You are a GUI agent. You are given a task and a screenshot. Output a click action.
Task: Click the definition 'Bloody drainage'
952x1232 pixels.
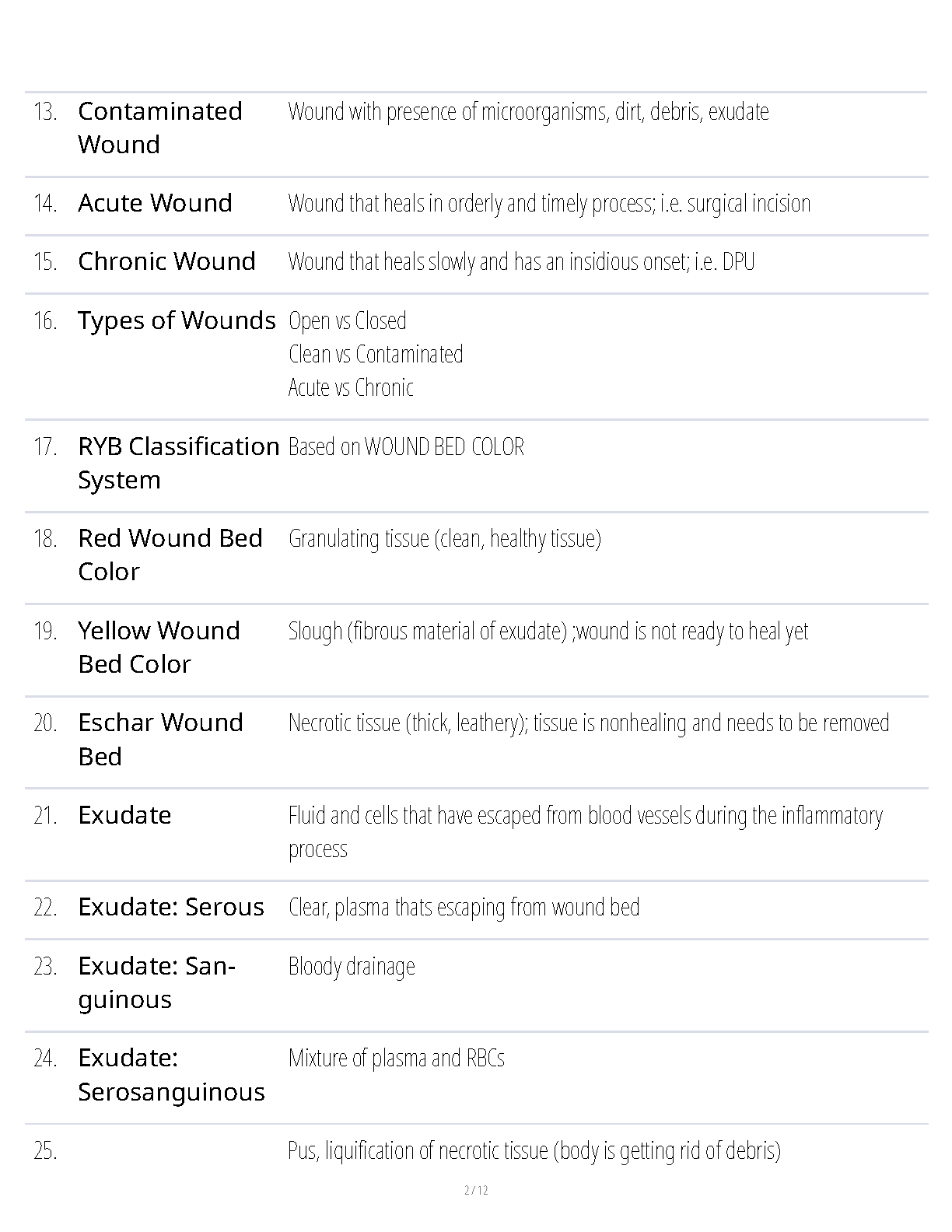click(x=352, y=967)
